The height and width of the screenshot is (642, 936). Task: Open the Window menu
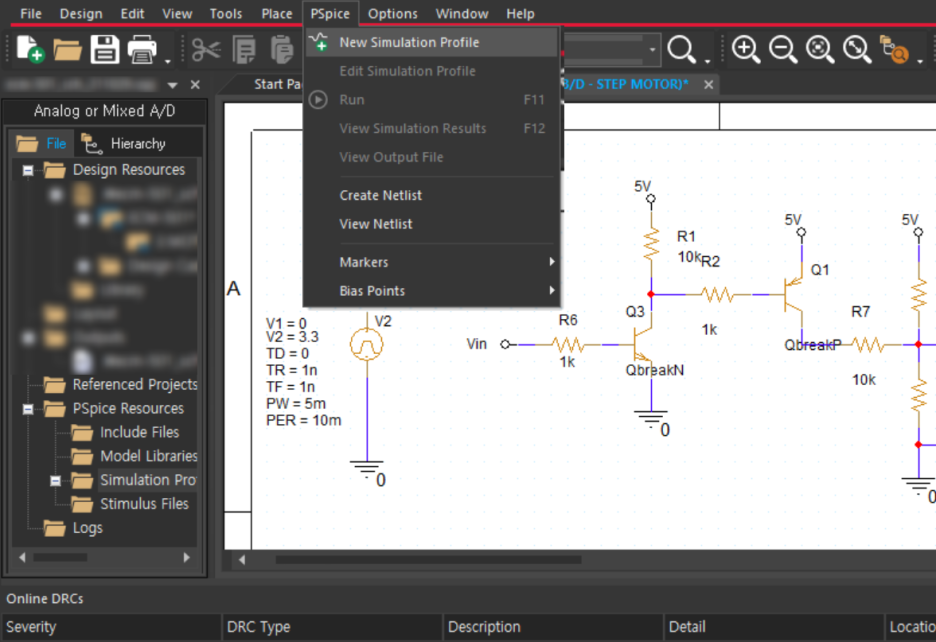[x=462, y=14]
